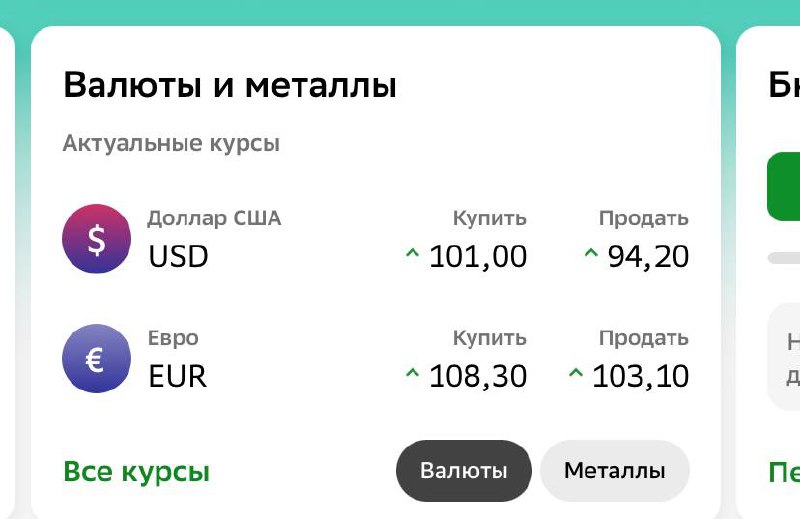800x519 pixels.
Task: Select the USD sell rate 94,20
Action: pos(648,257)
